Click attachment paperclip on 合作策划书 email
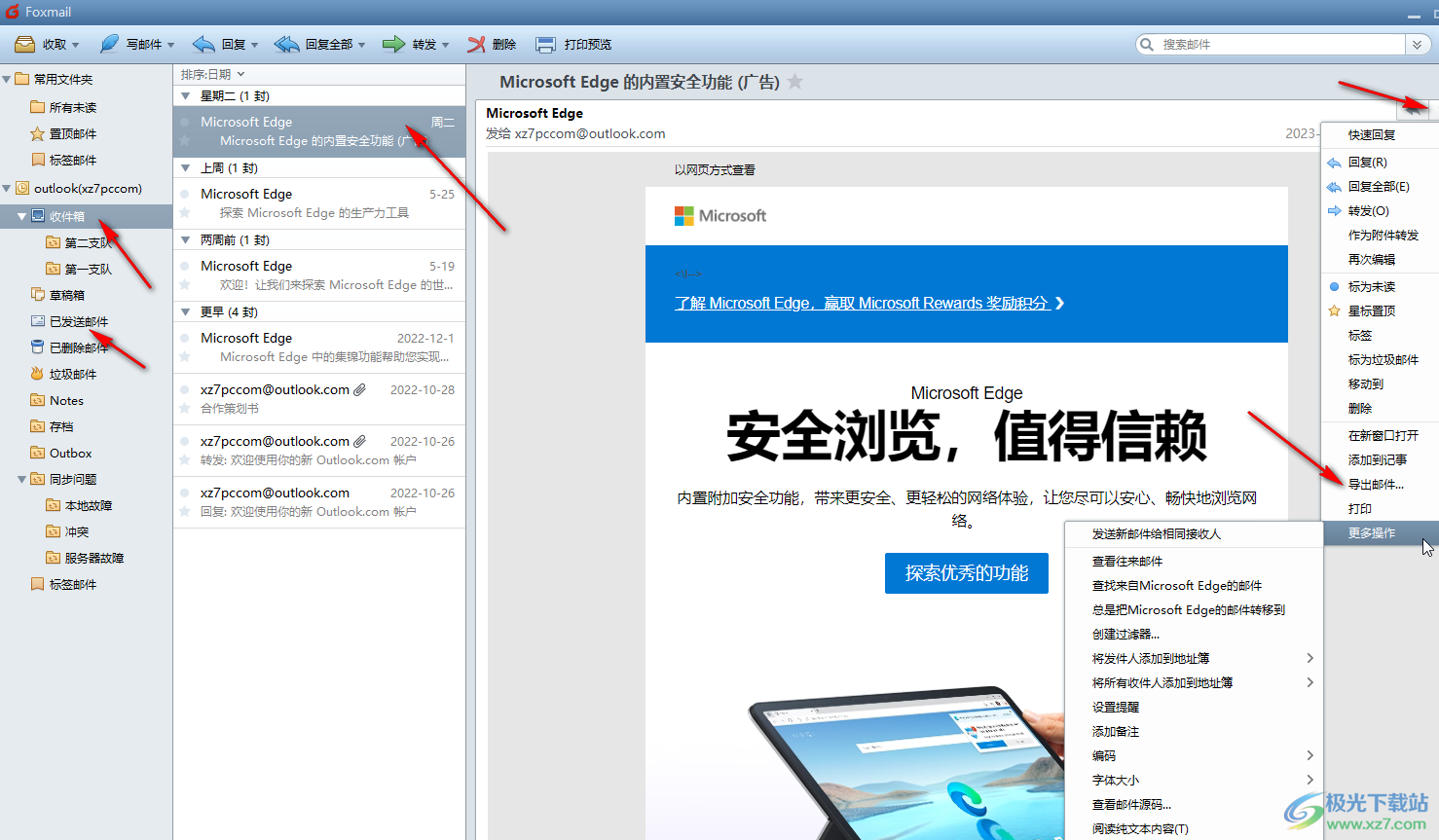This screenshot has width=1439, height=840. coord(359,389)
